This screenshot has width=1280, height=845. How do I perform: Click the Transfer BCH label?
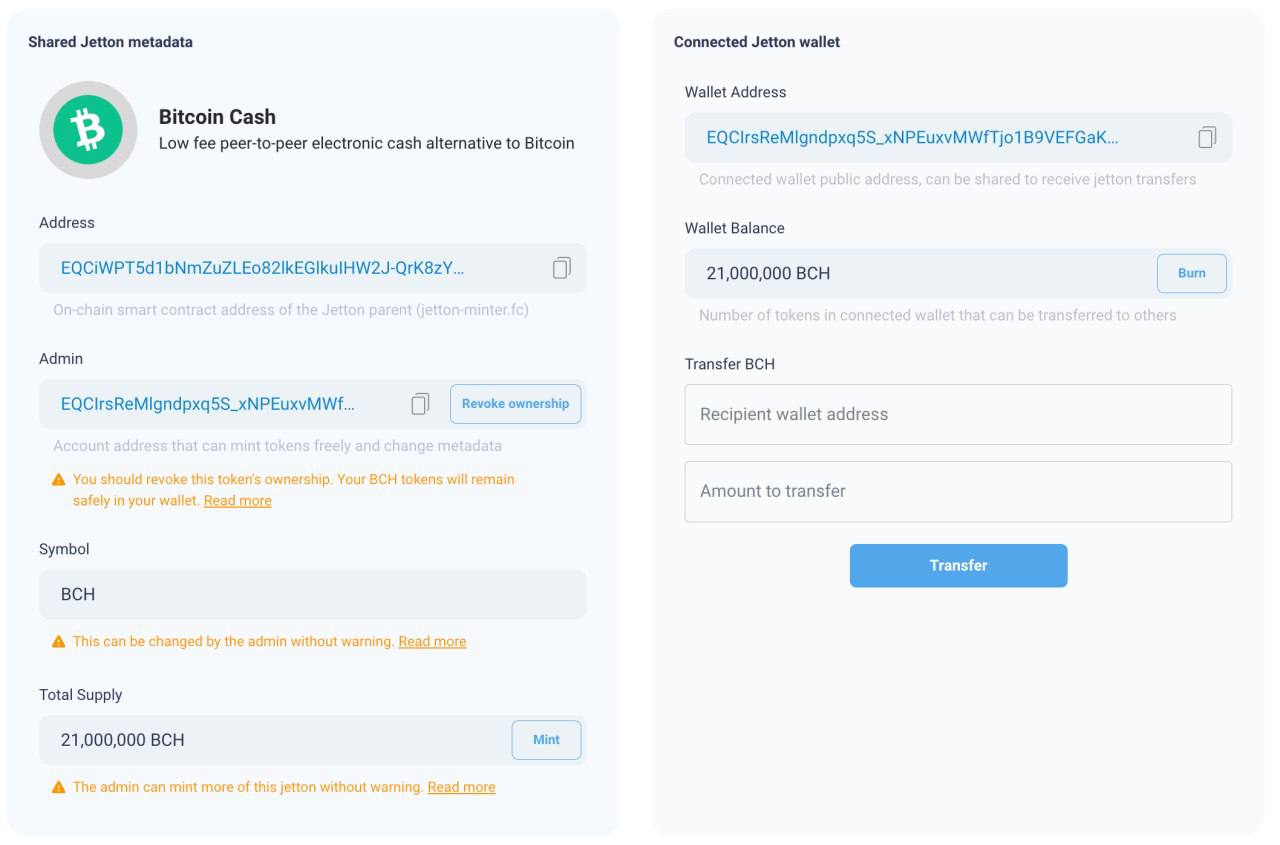pos(730,364)
